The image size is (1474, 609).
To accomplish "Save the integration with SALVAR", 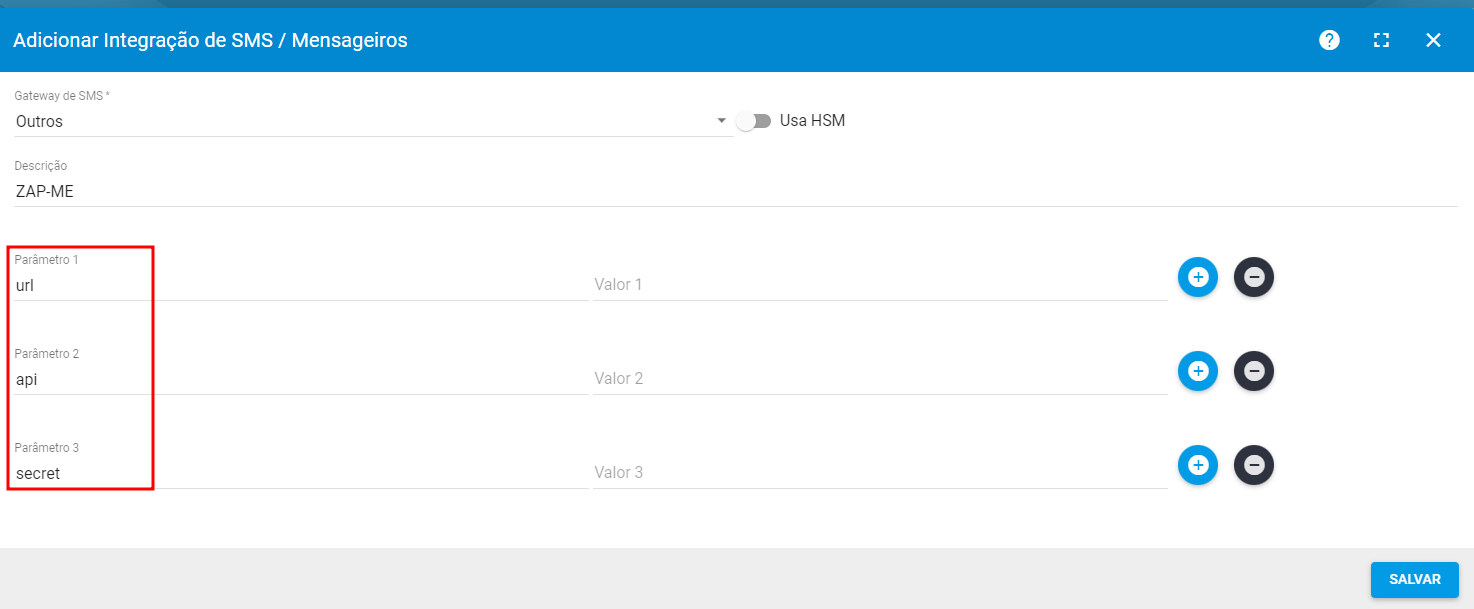I will click(x=1415, y=580).
